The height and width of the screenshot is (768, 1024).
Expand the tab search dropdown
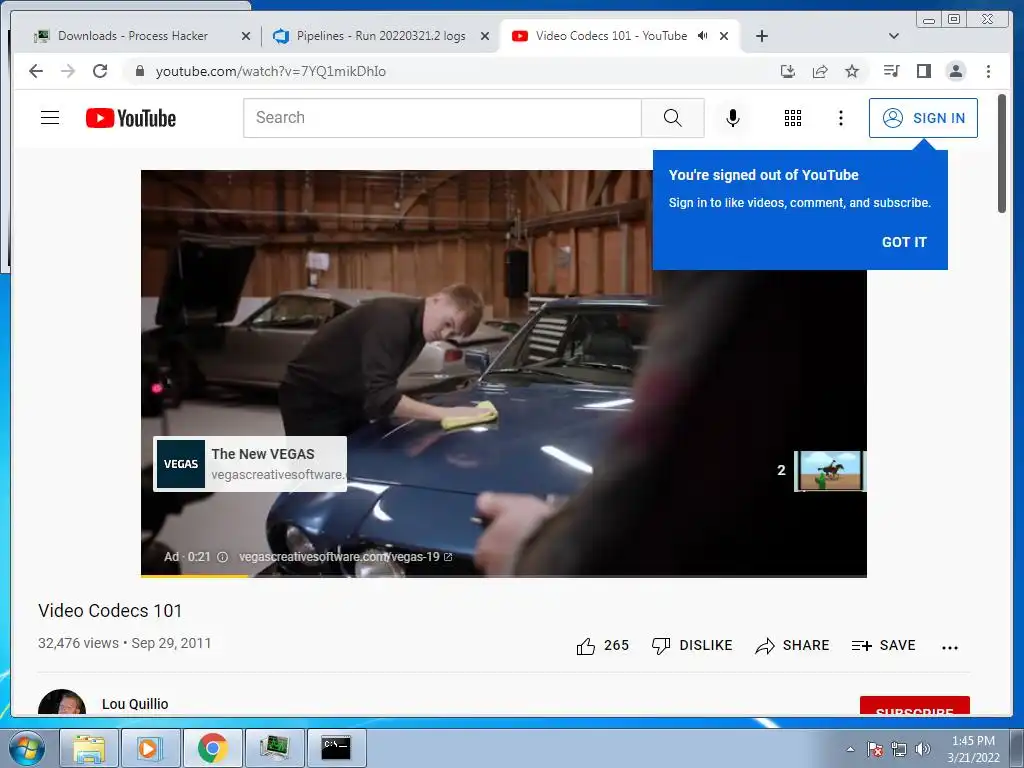893,36
